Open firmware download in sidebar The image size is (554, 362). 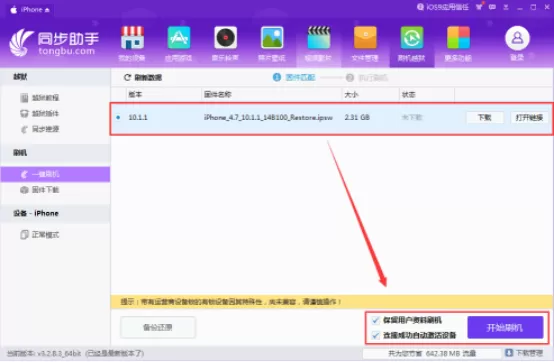[40, 190]
